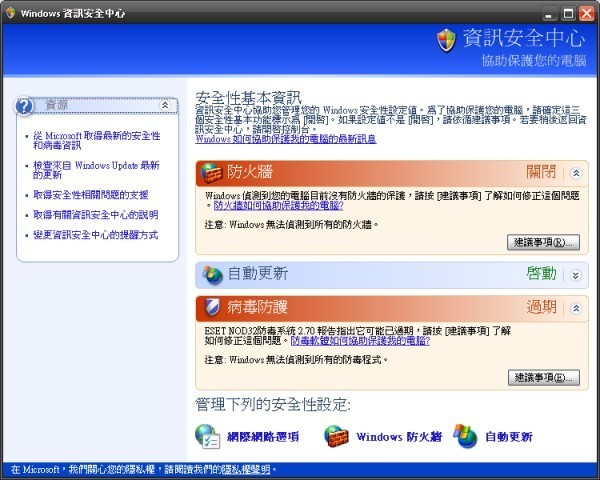Click the Automatic Updates globe icon in header
This screenshot has height=480, width=600.
click(212, 275)
